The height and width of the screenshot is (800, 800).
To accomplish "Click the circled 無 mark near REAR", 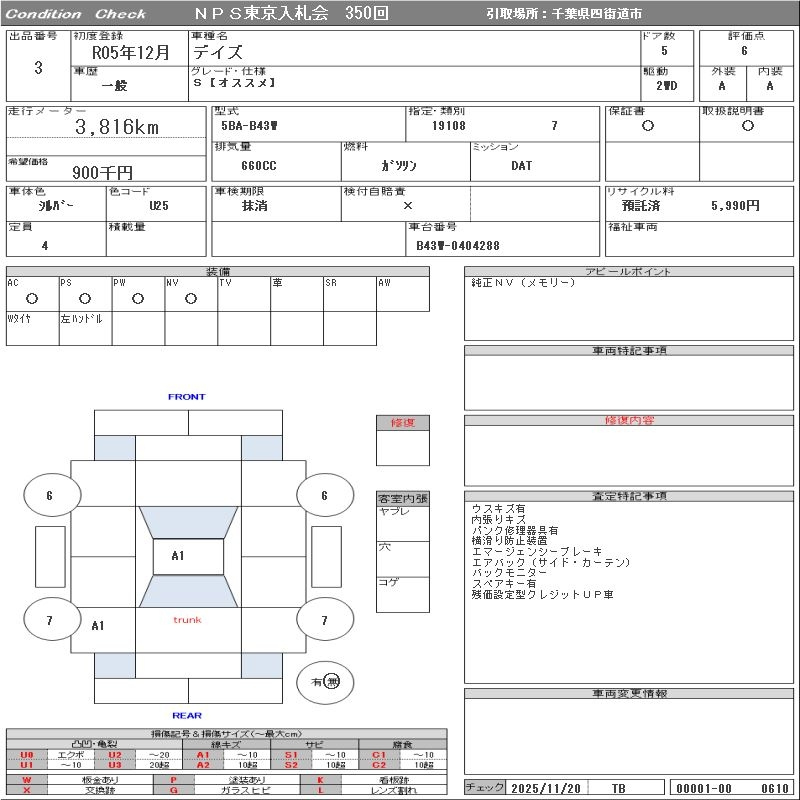I will coord(331,682).
